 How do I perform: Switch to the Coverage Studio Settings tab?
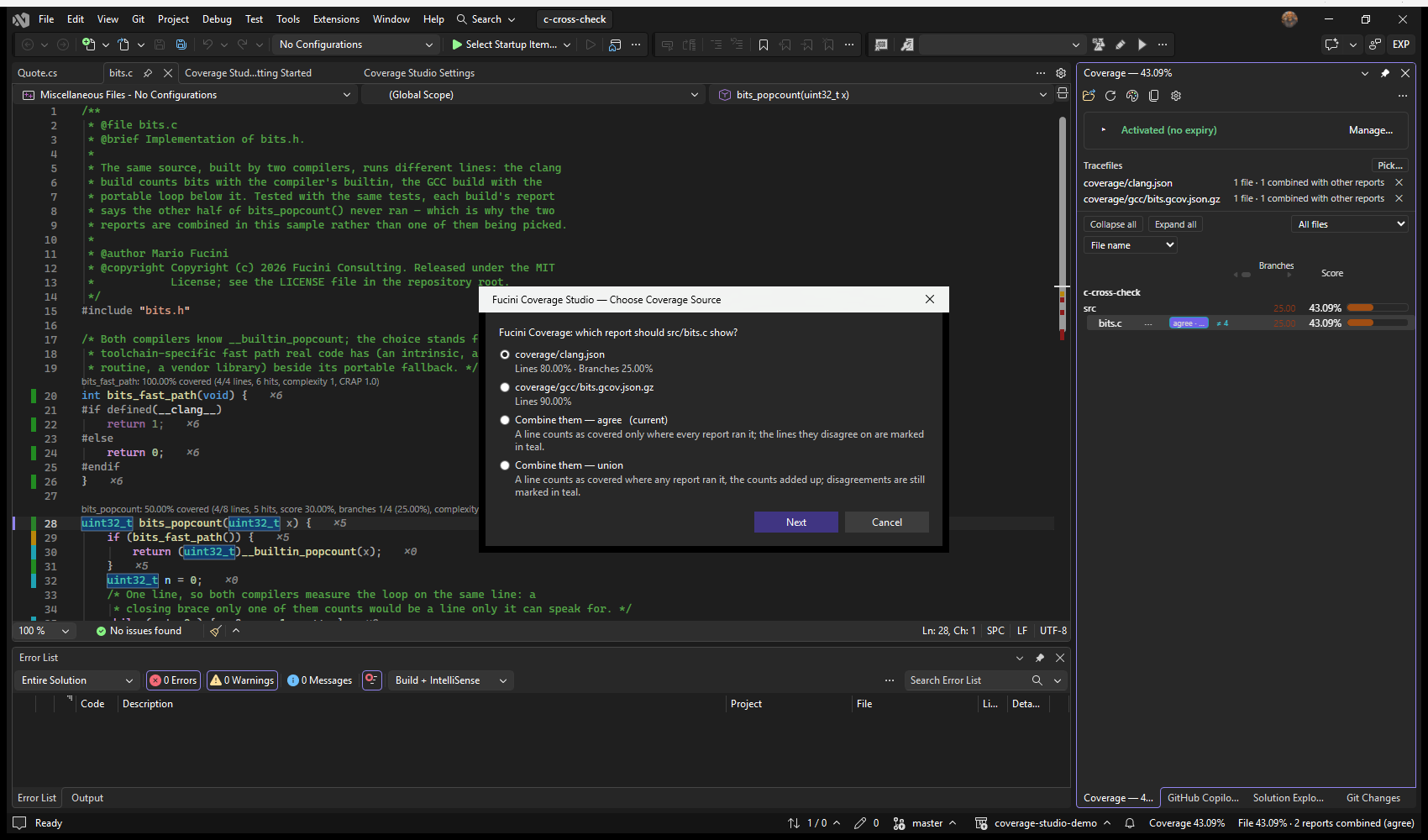click(419, 73)
